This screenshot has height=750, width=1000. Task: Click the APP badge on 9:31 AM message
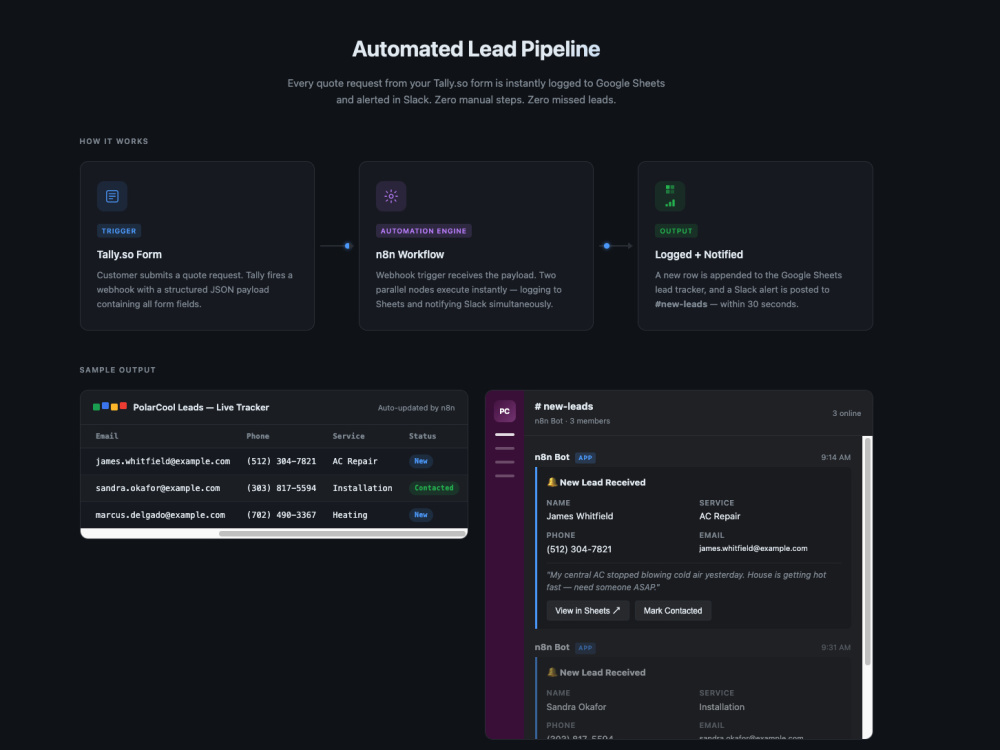(x=585, y=647)
